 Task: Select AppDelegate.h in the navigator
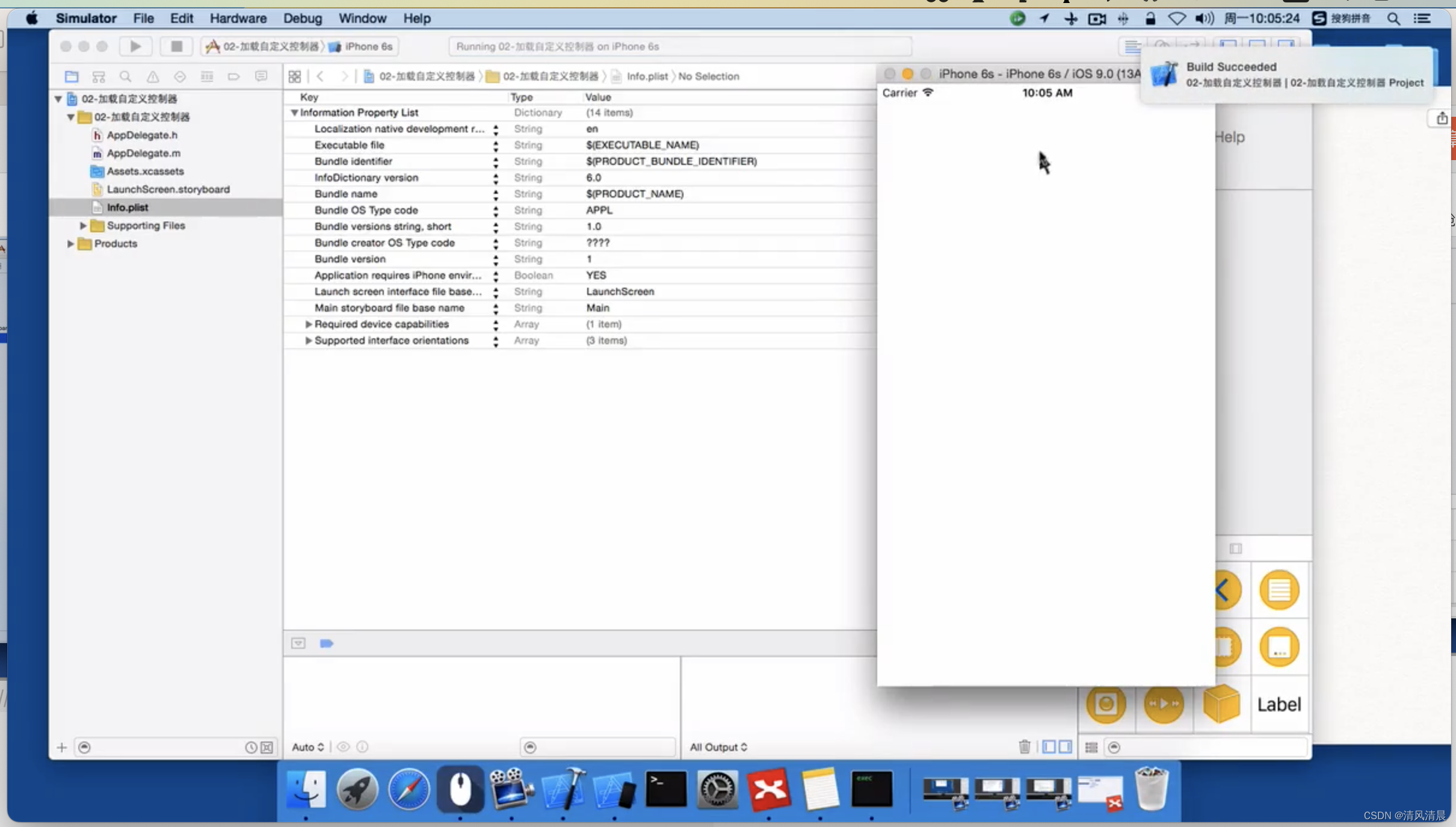(142, 135)
